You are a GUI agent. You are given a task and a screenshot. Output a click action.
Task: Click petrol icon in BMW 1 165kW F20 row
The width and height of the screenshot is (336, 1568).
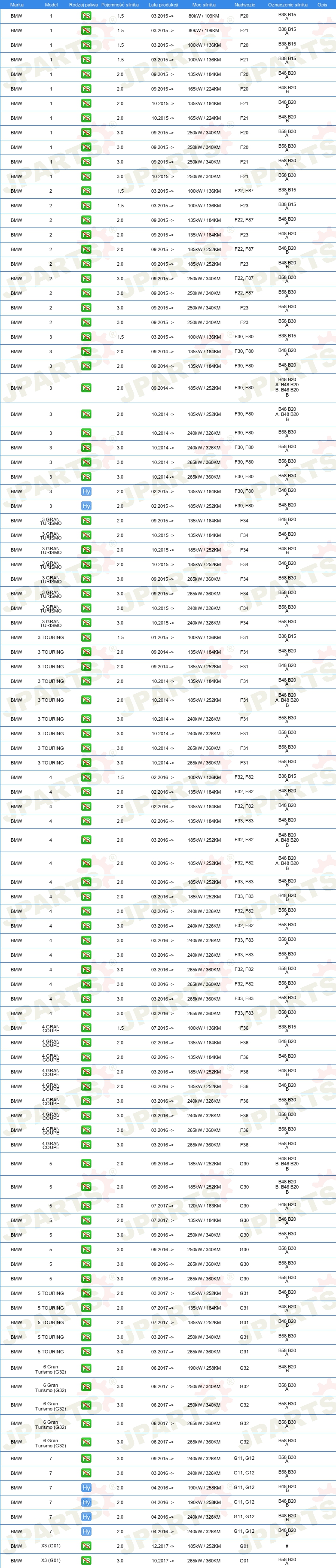(86, 89)
